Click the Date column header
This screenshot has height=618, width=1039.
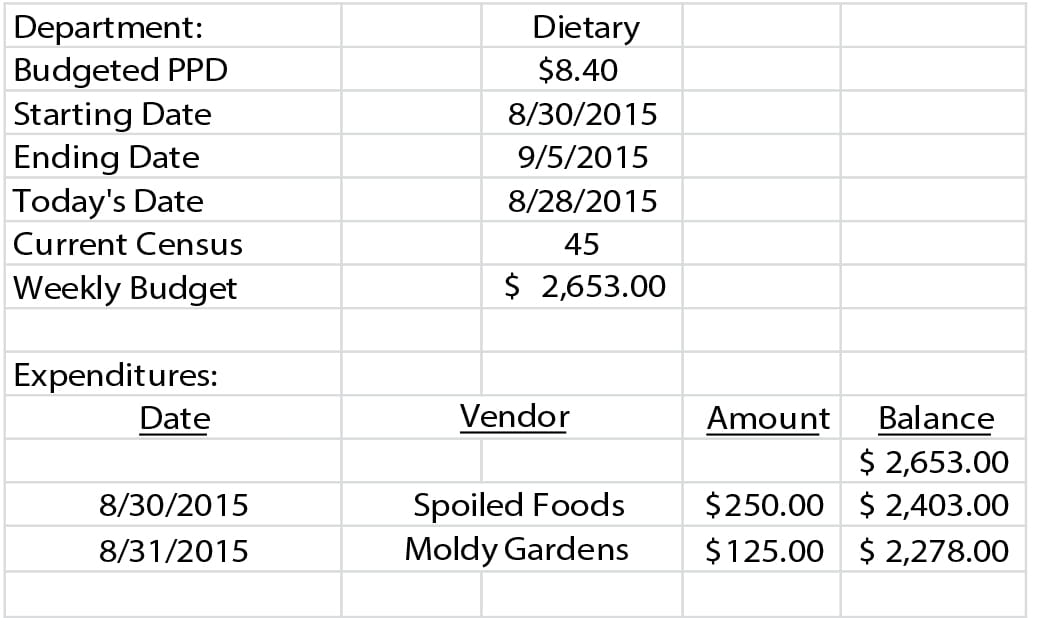click(174, 418)
